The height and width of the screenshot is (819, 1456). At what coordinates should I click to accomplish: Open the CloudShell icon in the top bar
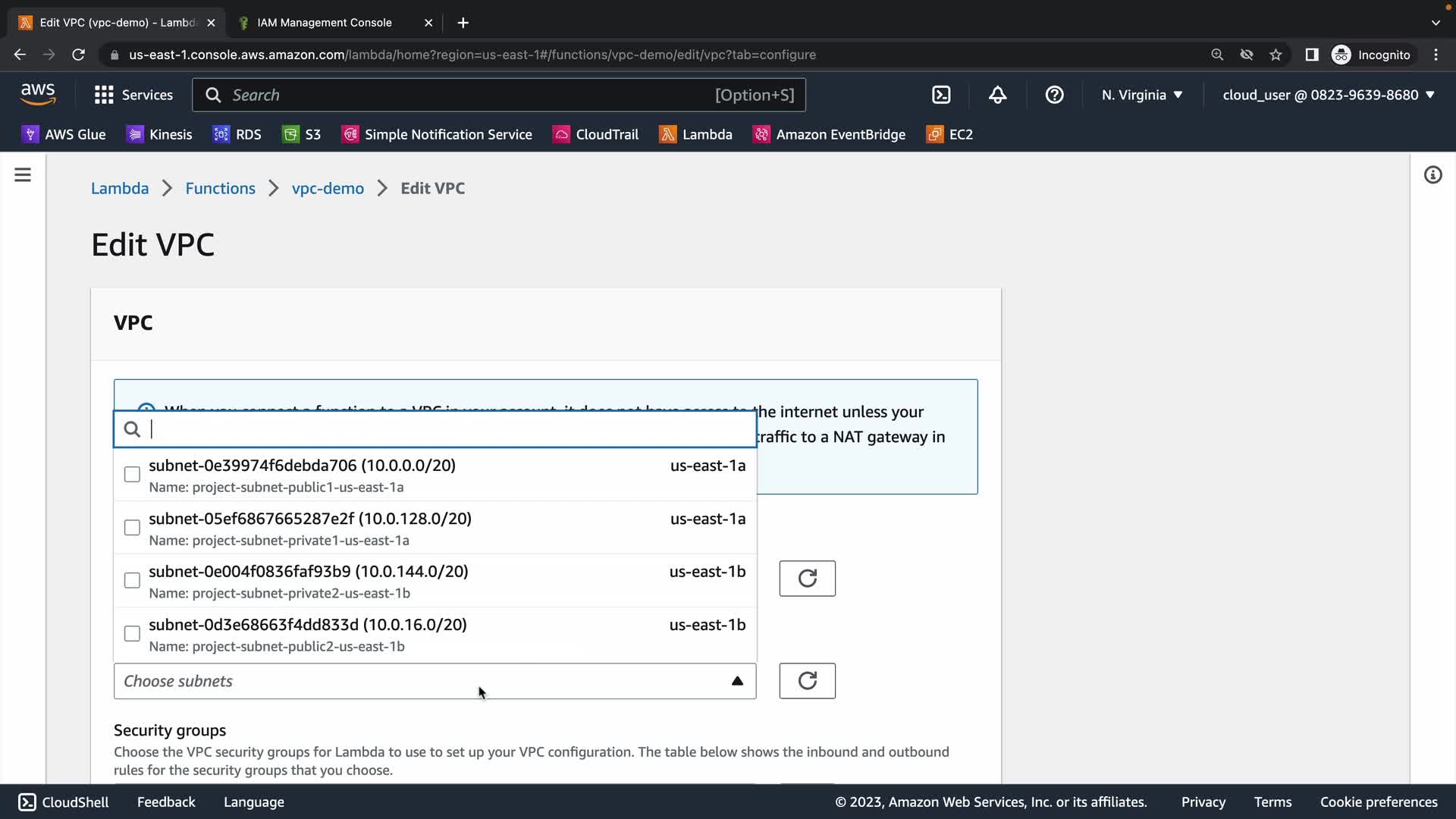941,95
